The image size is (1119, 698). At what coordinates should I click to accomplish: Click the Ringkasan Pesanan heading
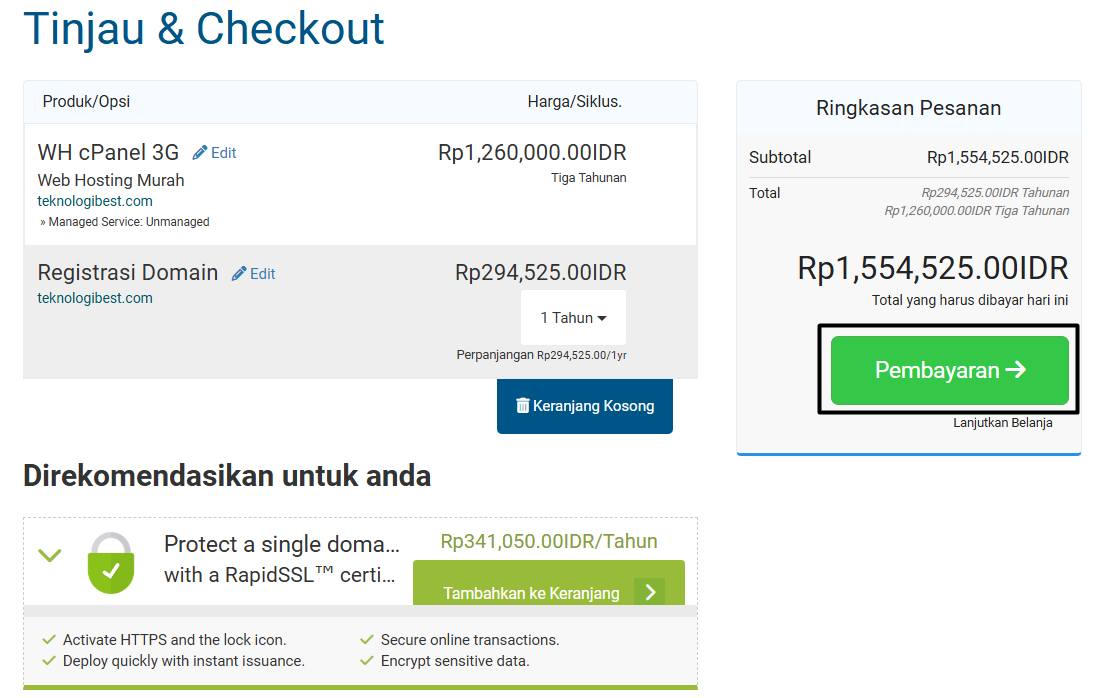coord(908,108)
